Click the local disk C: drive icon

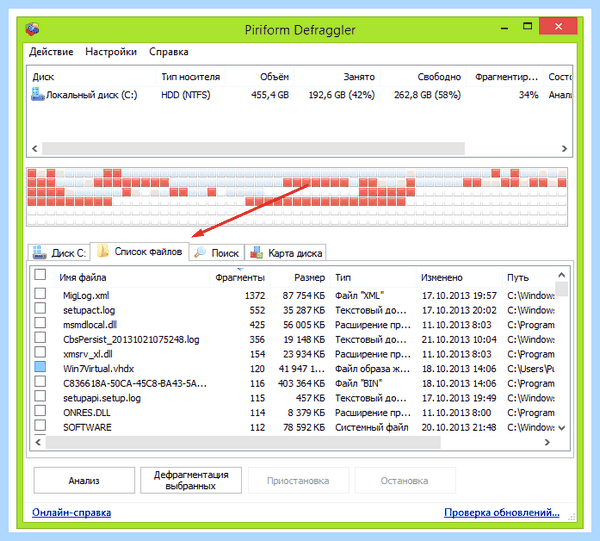(x=38, y=94)
